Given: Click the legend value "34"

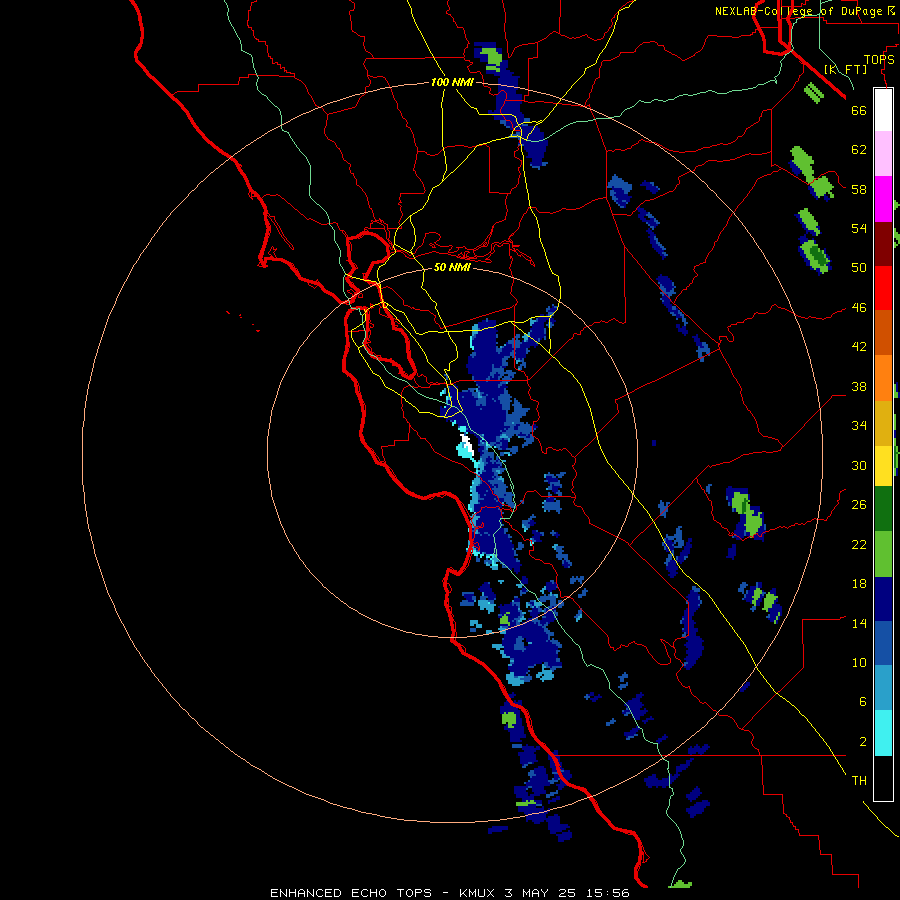Looking at the screenshot, I should pos(859,425).
